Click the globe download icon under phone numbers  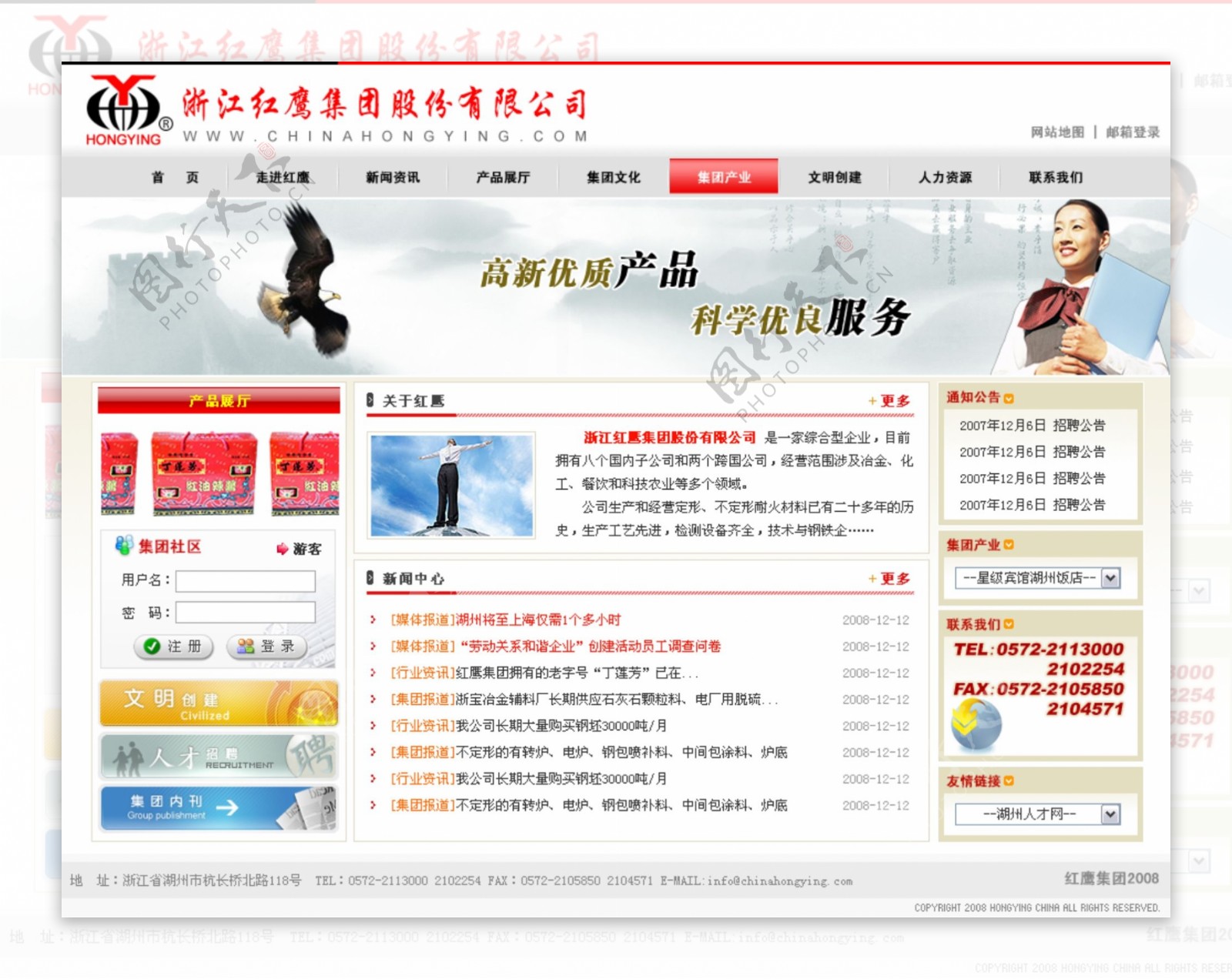976,726
